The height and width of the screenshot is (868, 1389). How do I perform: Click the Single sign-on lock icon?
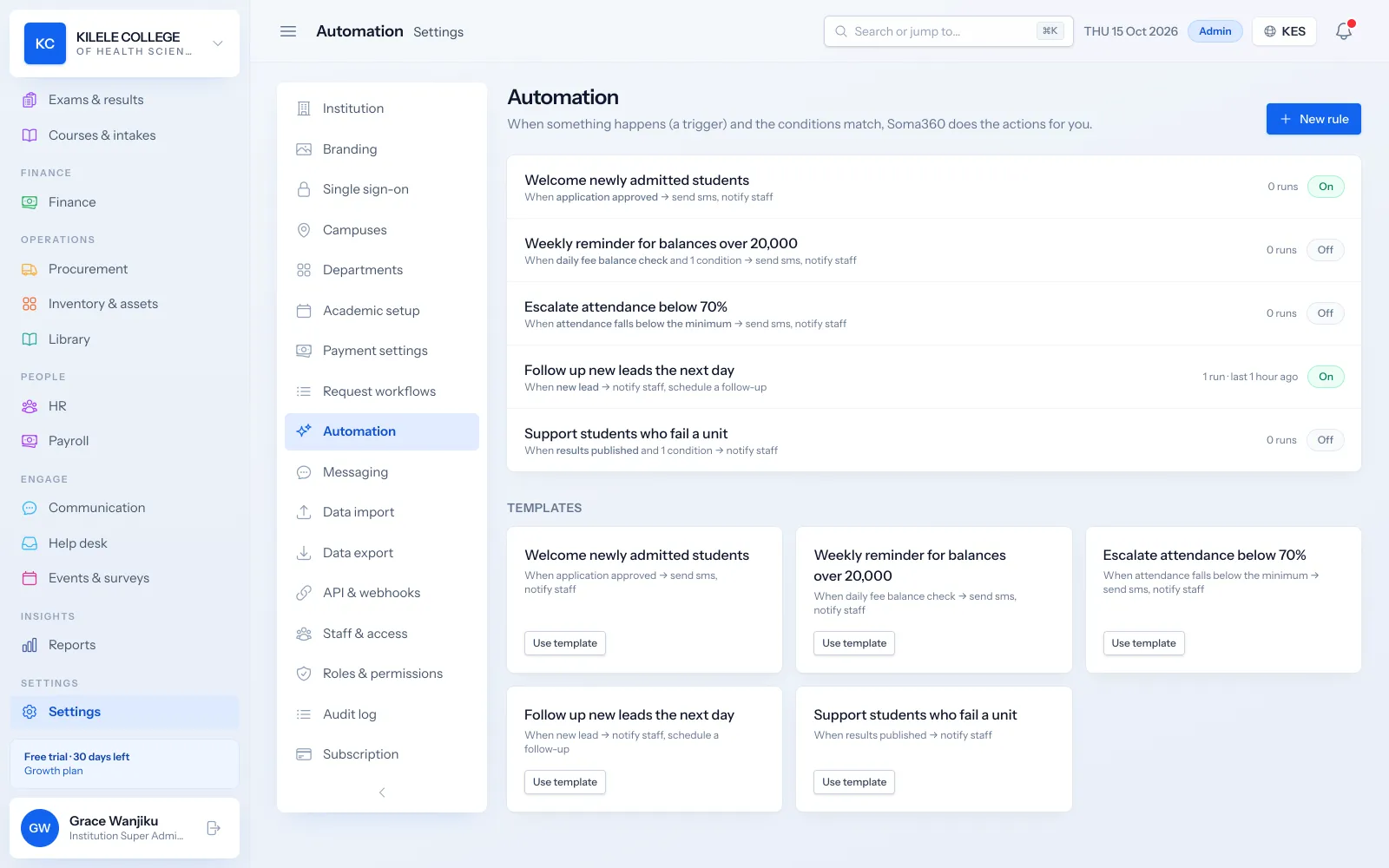304,189
